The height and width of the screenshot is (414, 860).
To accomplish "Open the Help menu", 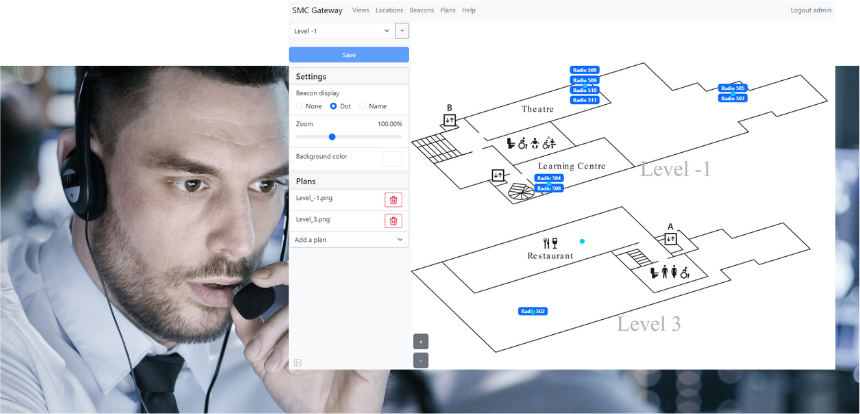I will (469, 10).
